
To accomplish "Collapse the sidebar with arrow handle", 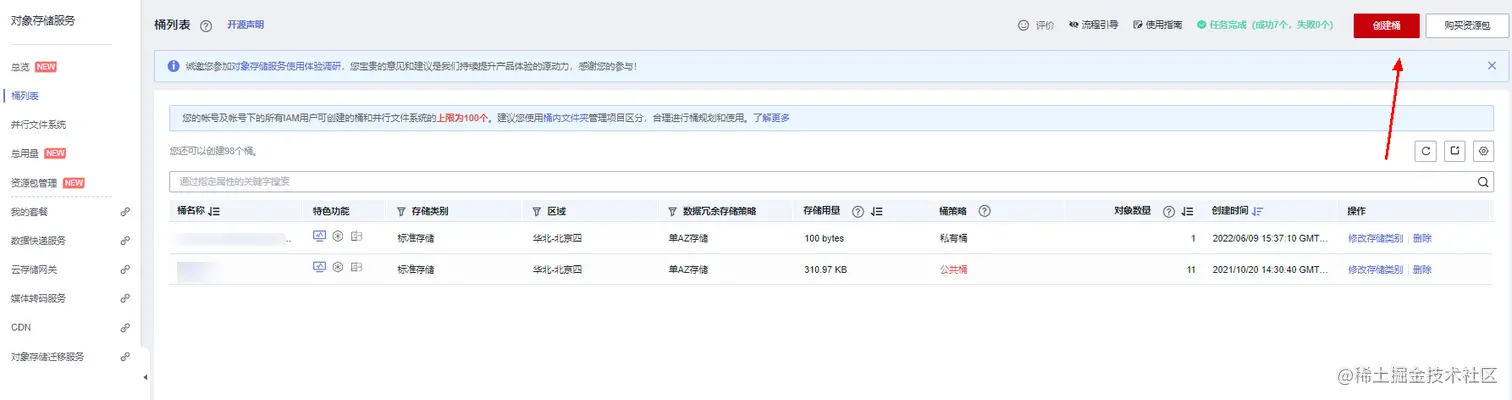I will (x=145, y=377).
